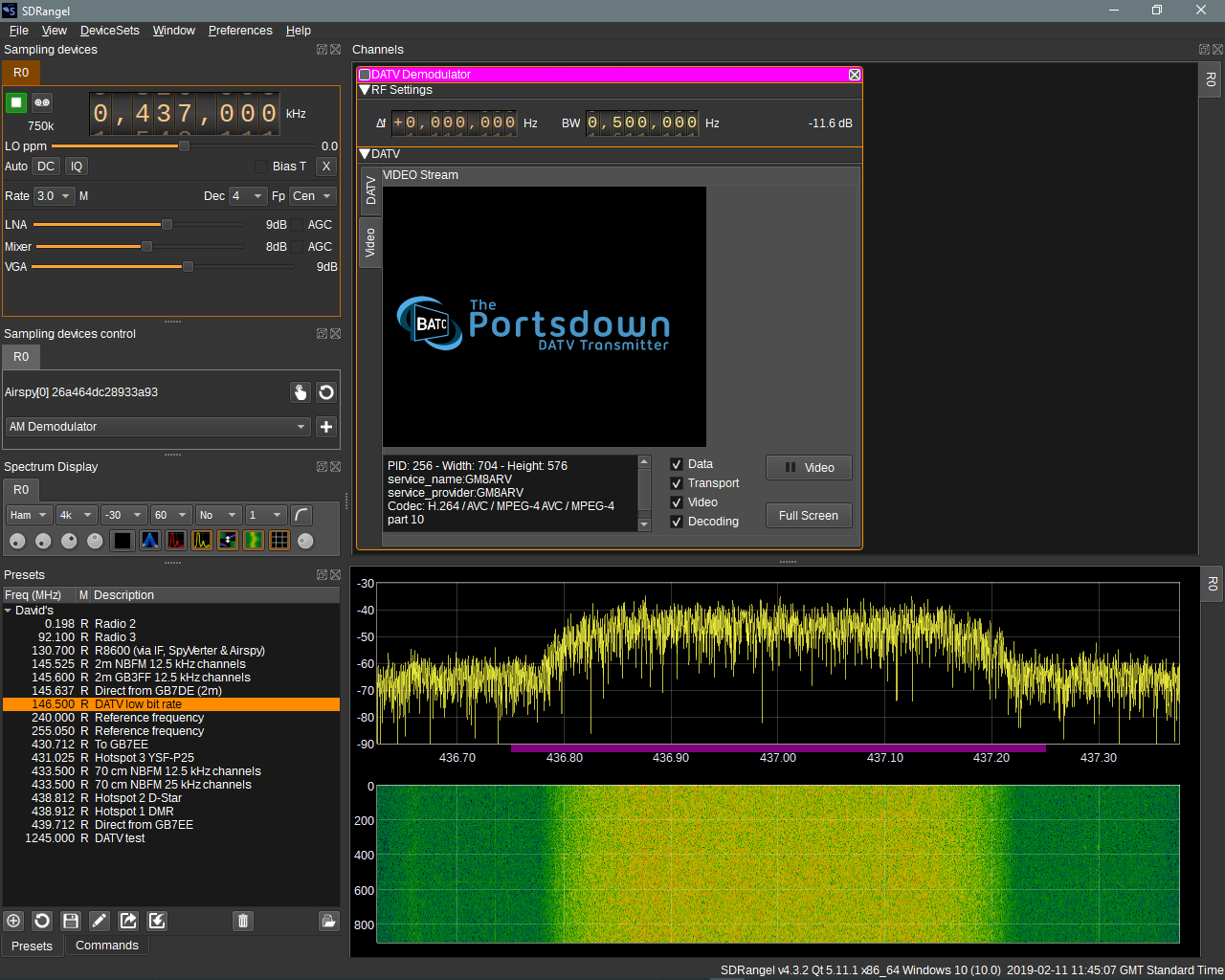Load selected preset with folder icon
Screen dimensions: 1225x980
(329, 921)
